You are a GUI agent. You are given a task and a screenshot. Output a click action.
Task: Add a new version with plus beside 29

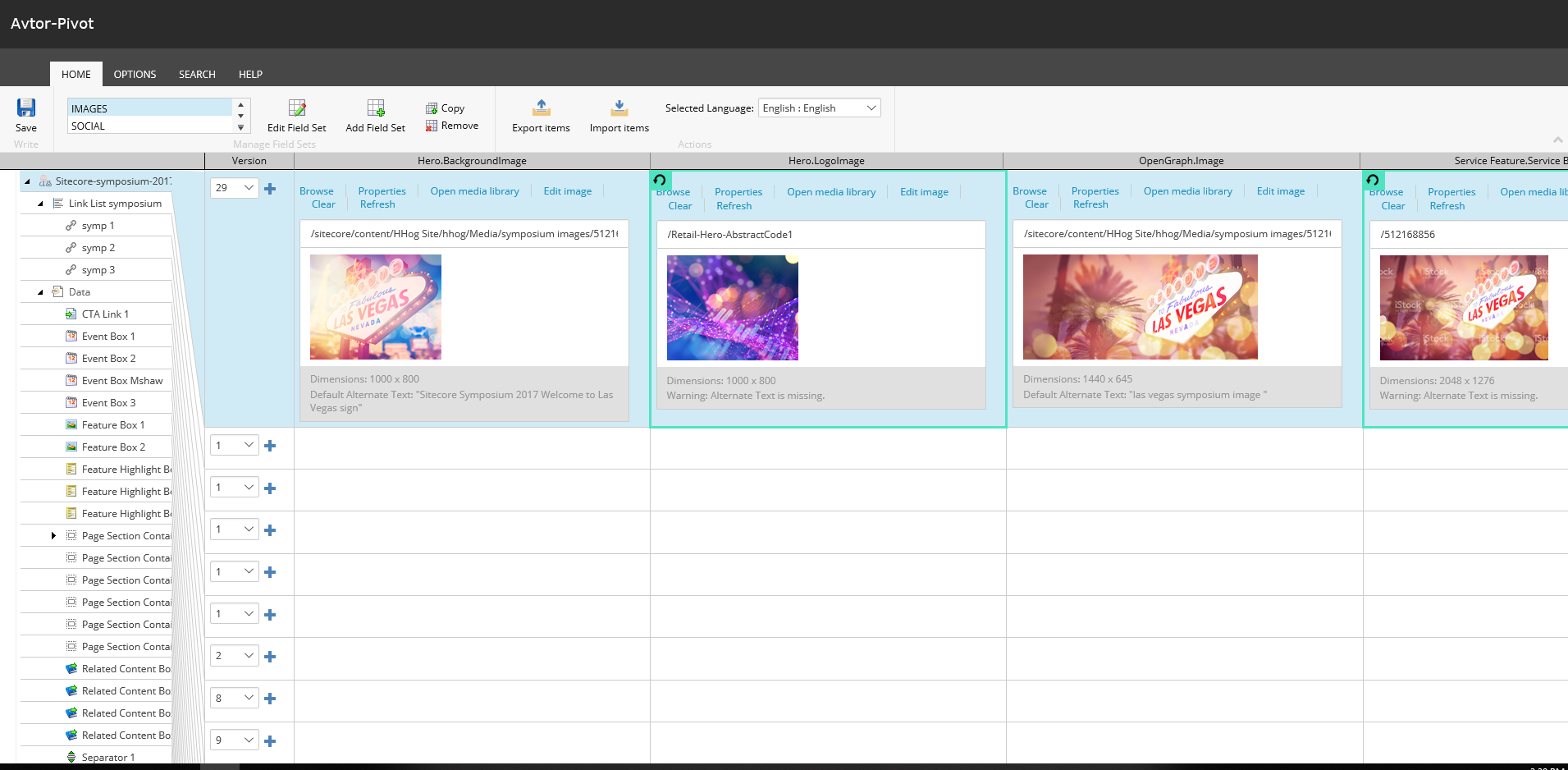tap(270, 189)
